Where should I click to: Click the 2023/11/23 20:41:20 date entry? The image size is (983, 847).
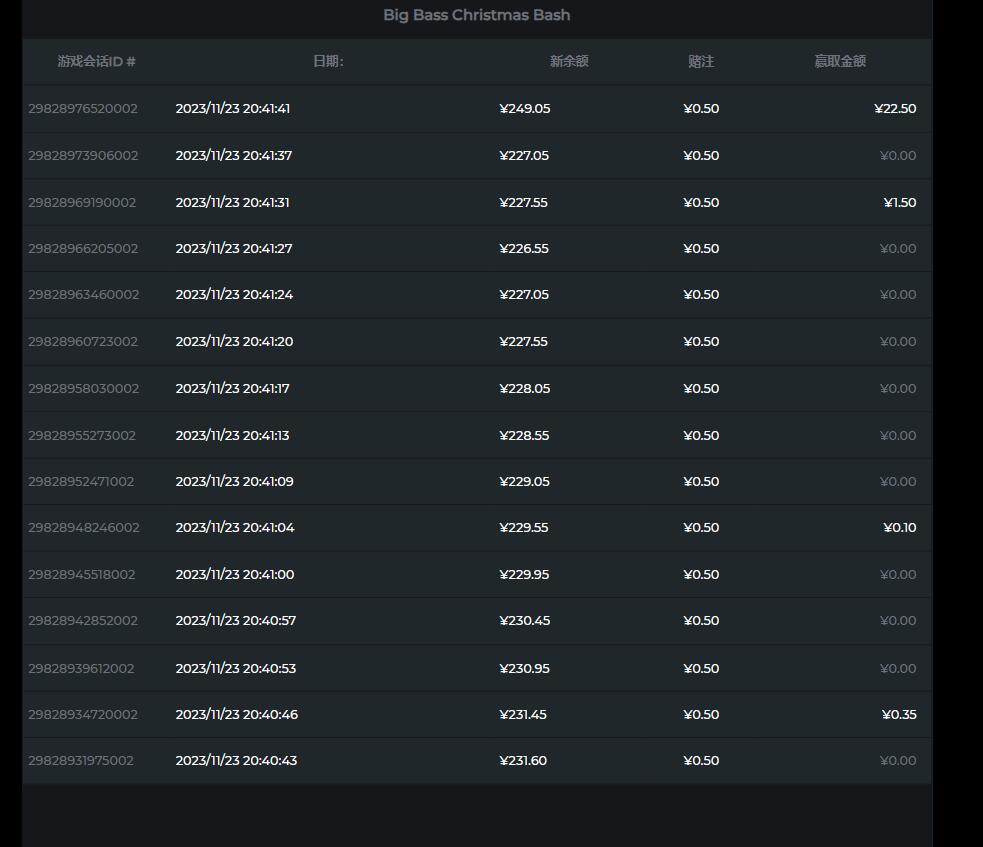[234, 342]
